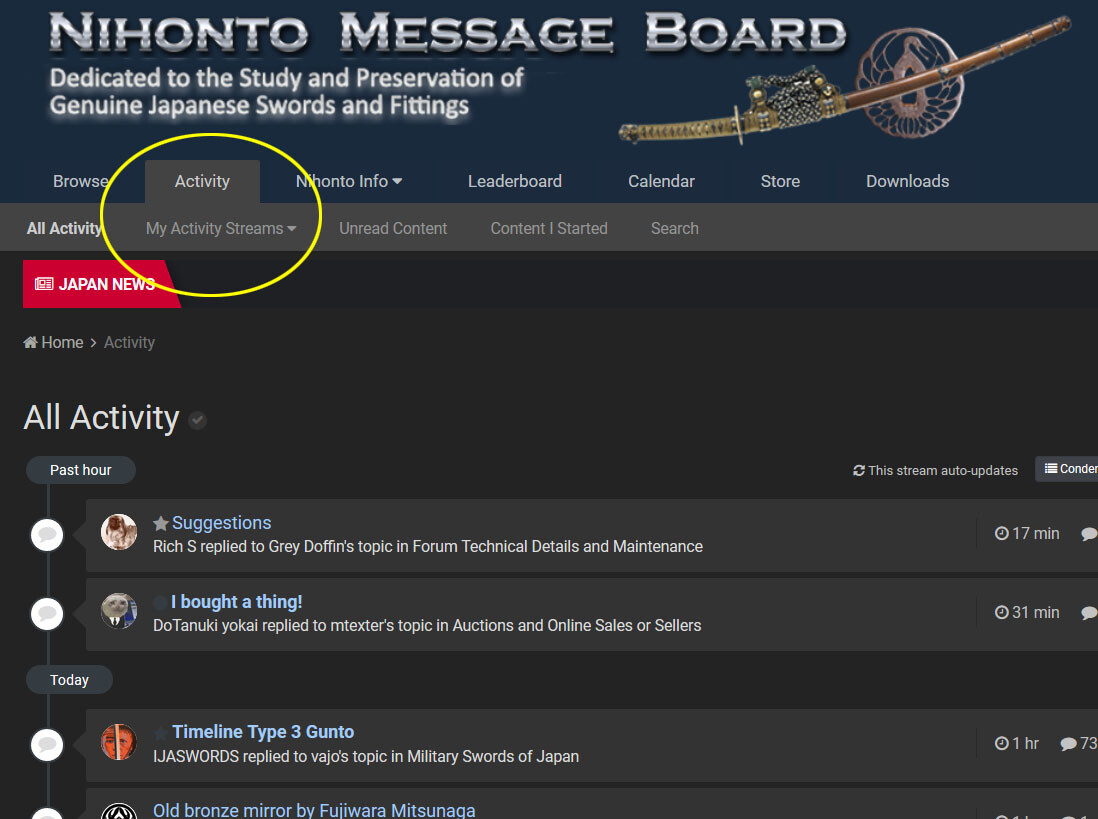Click the 31 min timestamp

coord(1036,612)
